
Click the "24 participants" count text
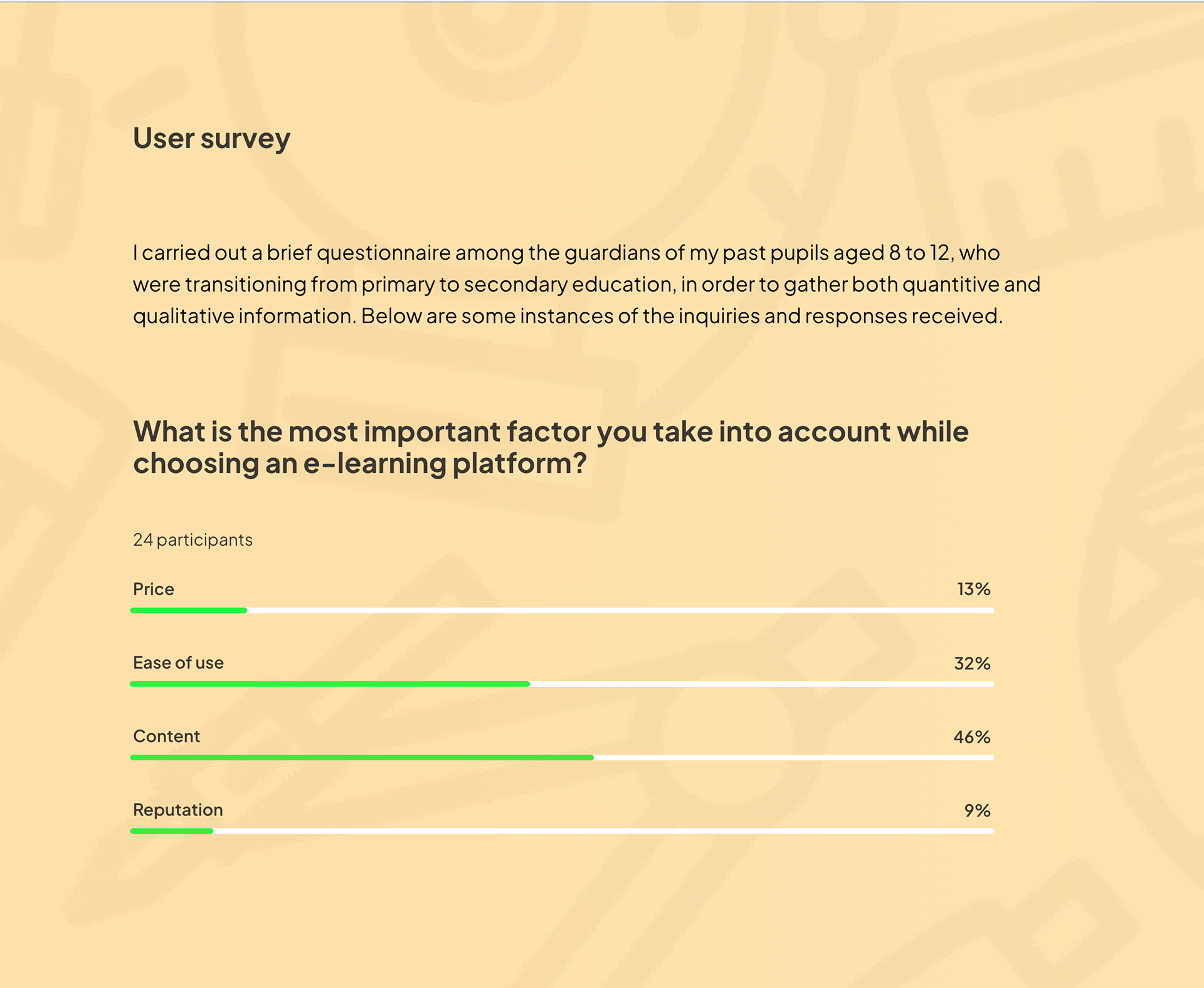(193, 540)
